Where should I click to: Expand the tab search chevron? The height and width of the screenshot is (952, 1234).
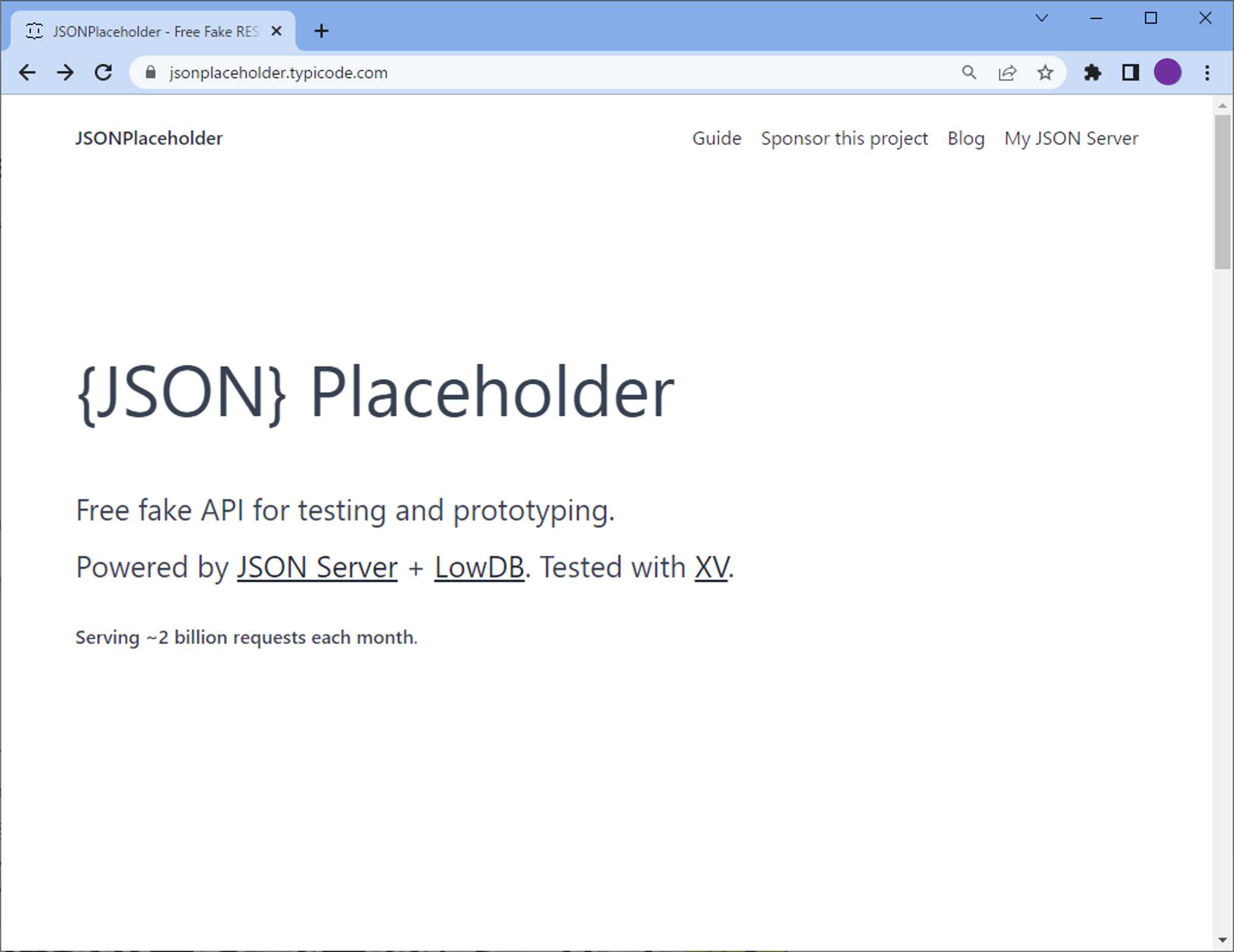1042,18
